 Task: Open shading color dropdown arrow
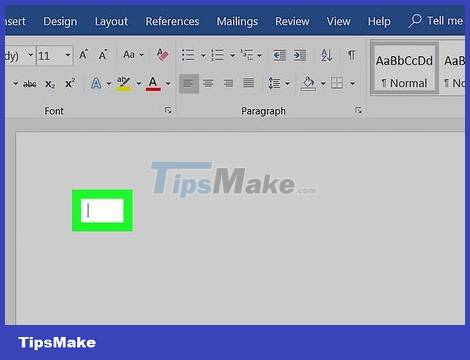[323, 84]
